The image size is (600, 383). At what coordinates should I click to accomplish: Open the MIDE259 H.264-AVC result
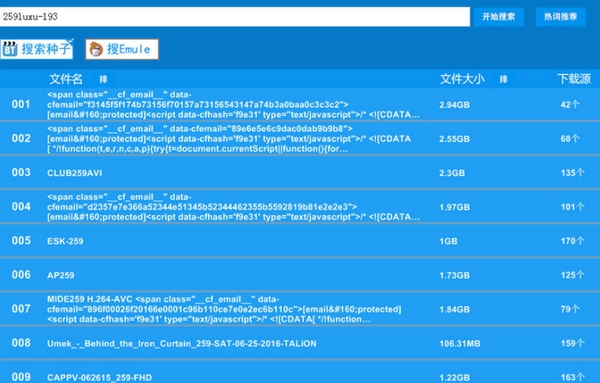(x=224, y=309)
